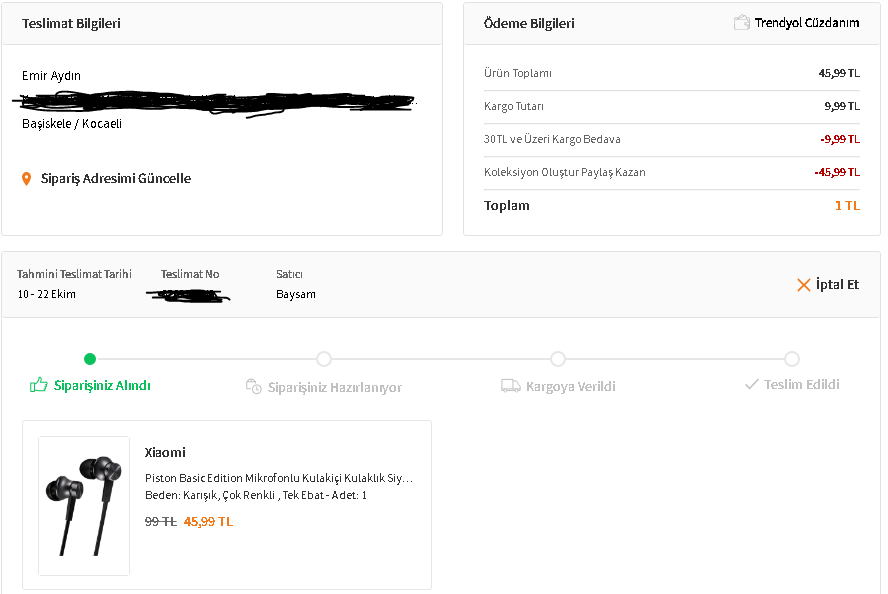The width and height of the screenshot is (888, 594).
Task: Click the orange location pin icon
Action: click(x=27, y=179)
